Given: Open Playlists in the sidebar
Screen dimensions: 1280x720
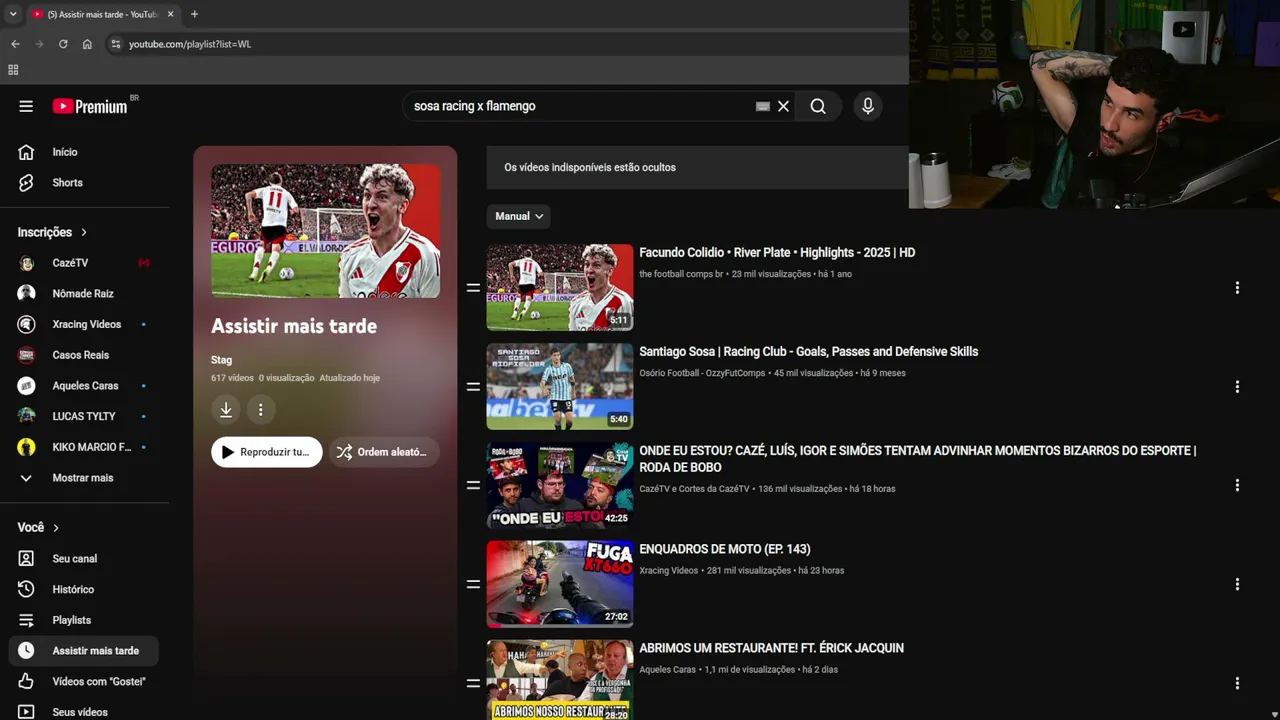Looking at the screenshot, I should (83, 620).
